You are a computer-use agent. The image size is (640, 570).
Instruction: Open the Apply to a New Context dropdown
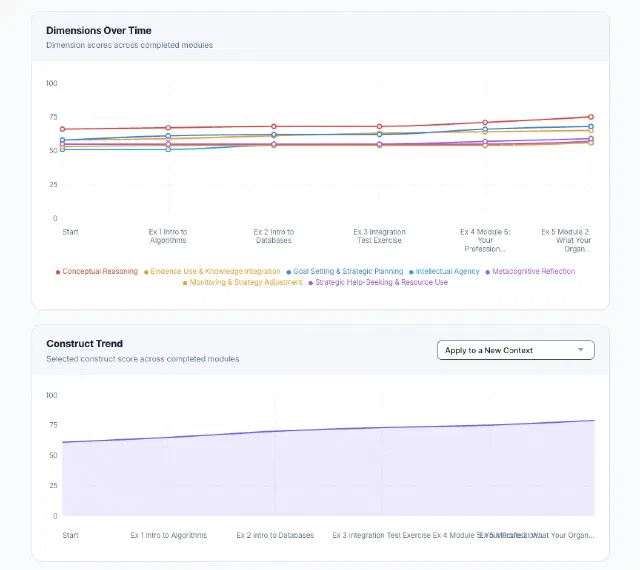click(516, 350)
